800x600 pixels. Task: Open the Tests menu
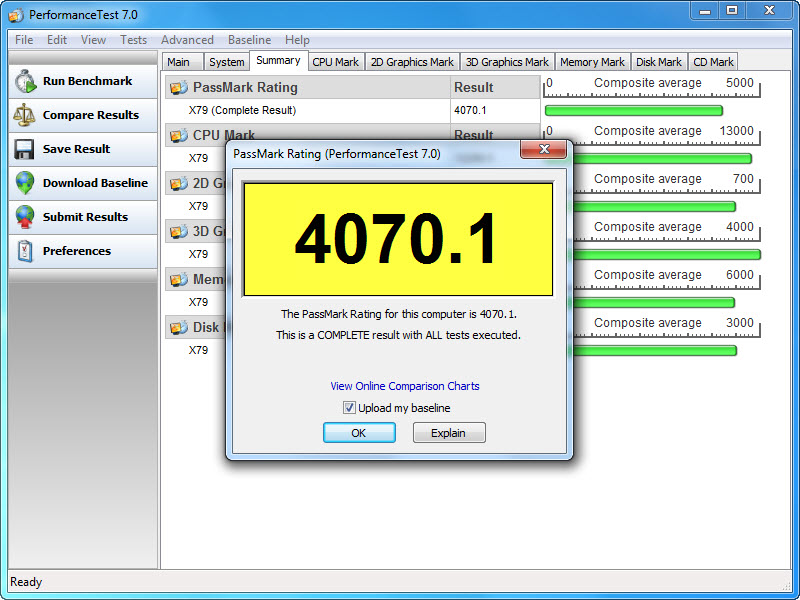[x=133, y=40]
